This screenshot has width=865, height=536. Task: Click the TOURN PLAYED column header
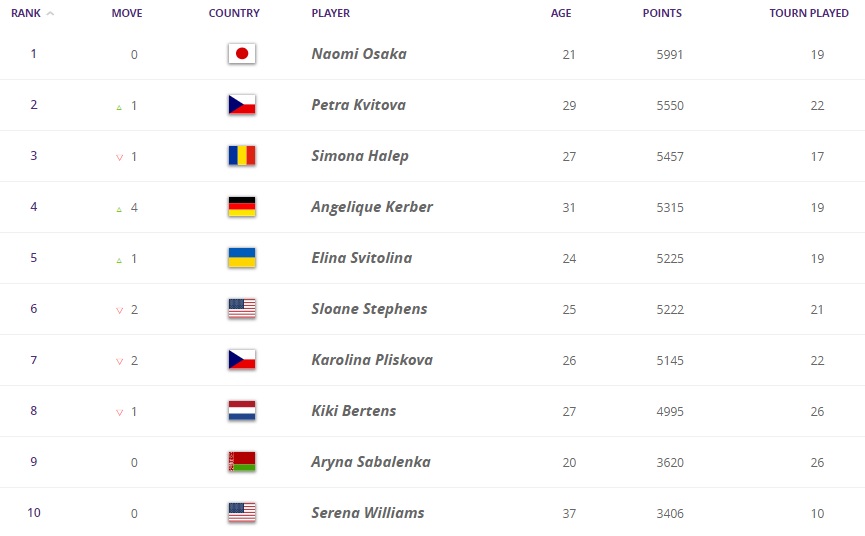tap(808, 14)
